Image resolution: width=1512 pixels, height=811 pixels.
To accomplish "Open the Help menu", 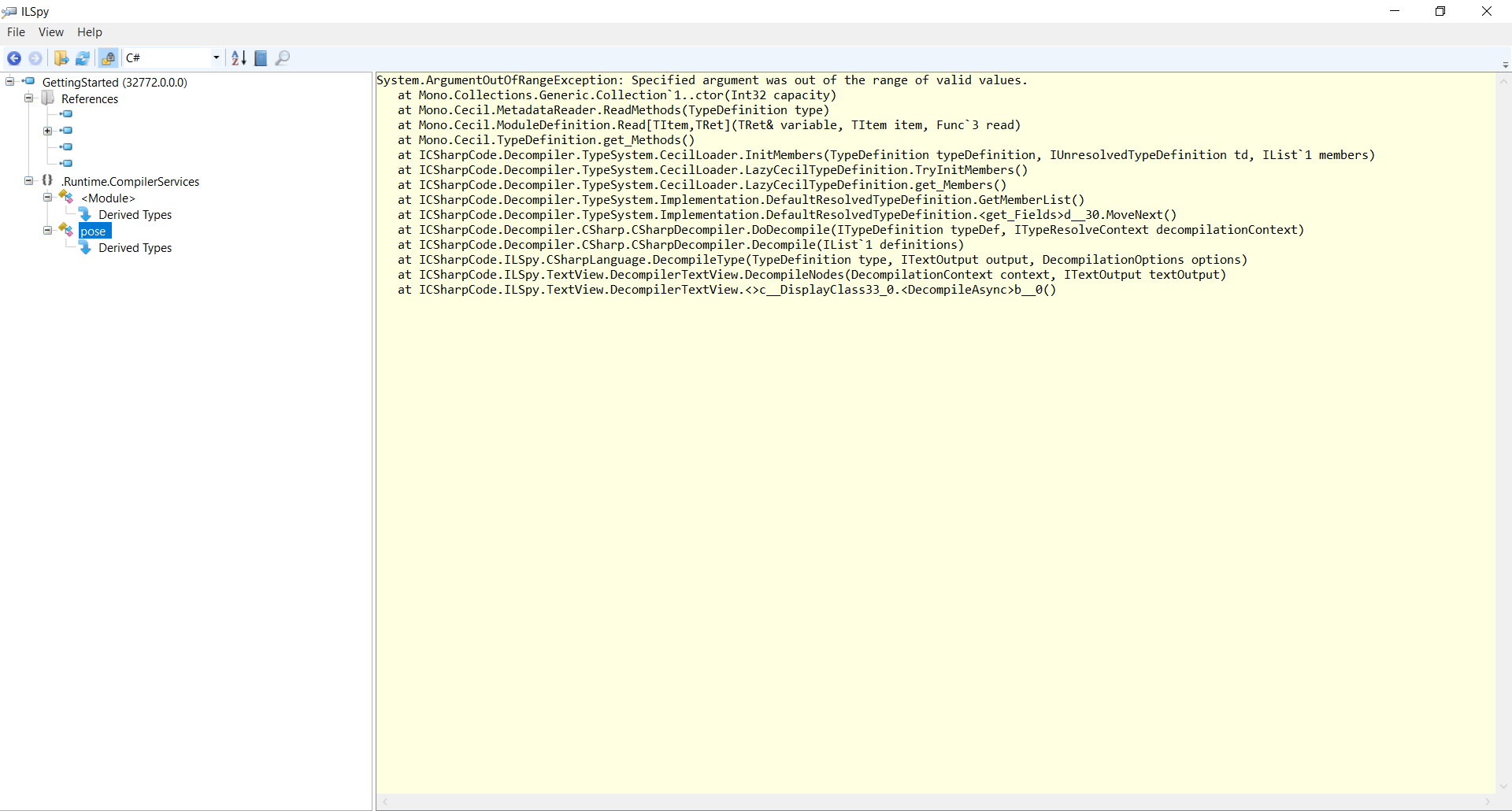I will 90,32.
